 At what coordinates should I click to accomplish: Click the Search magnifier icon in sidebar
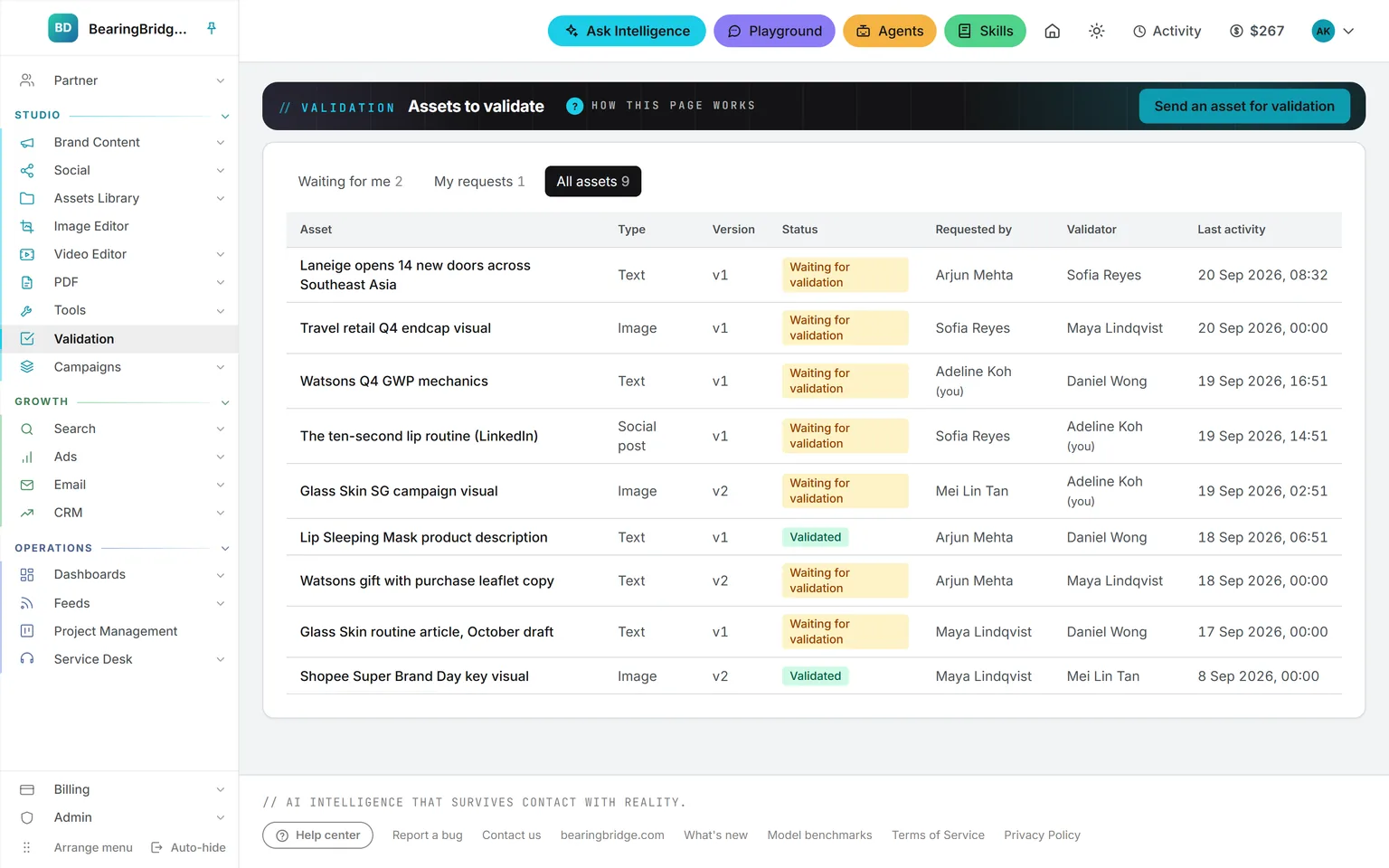pos(27,429)
